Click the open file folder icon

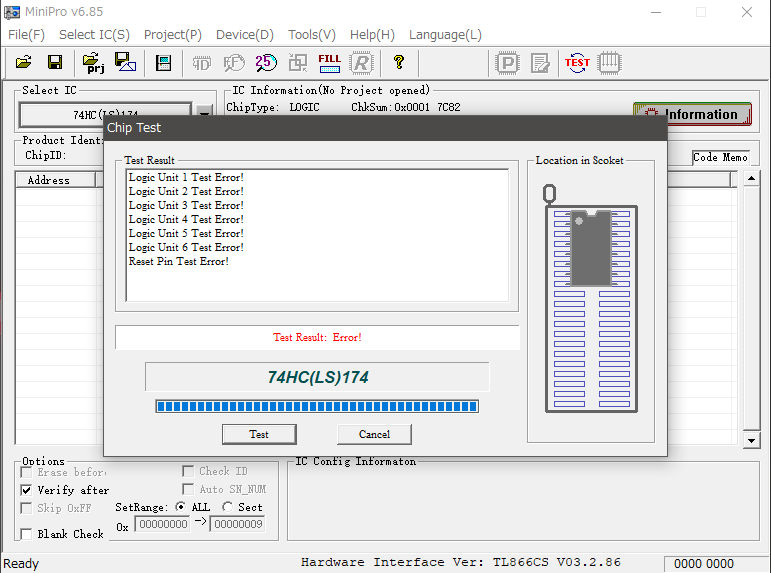tap(23, 62)
